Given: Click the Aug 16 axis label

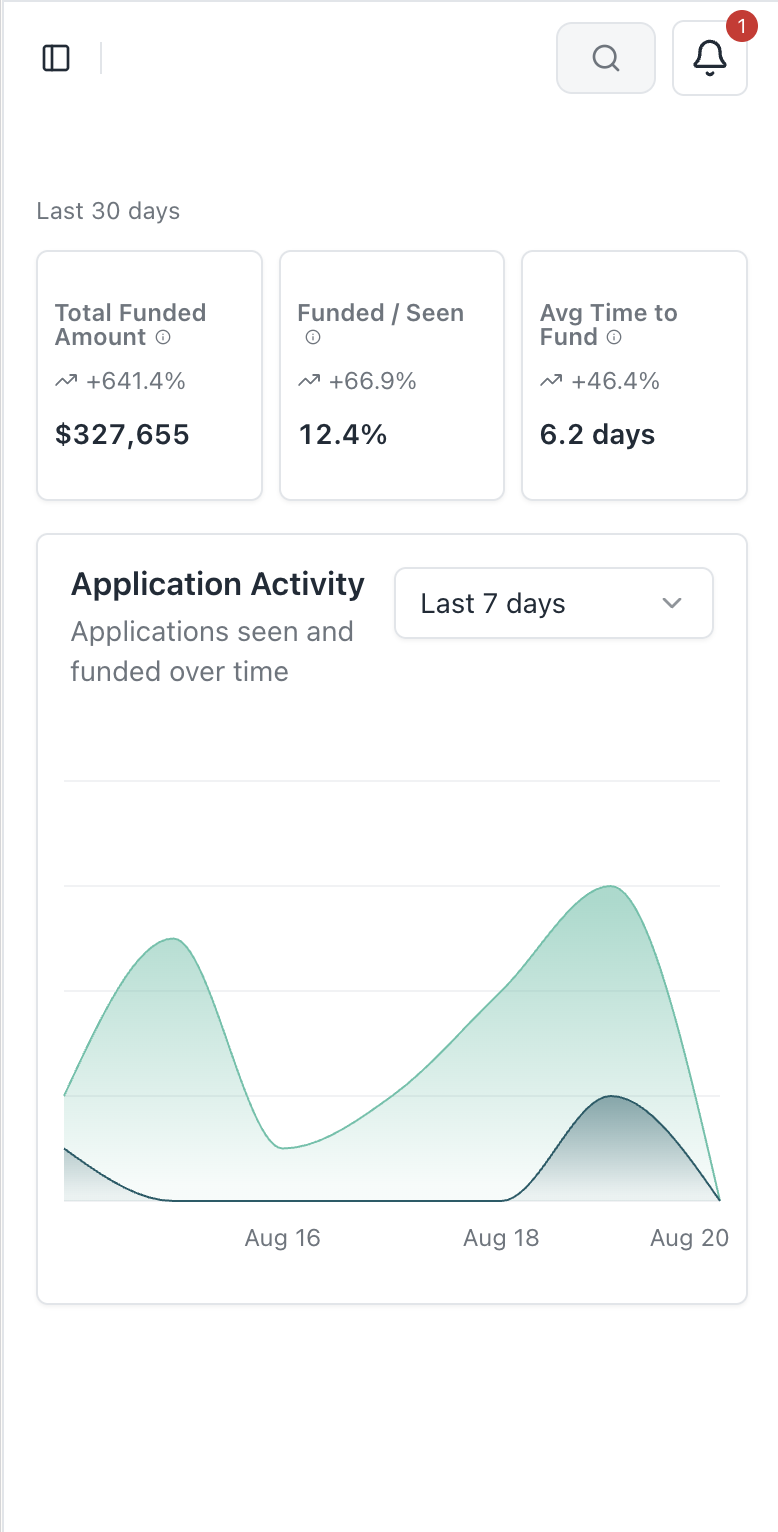Looking at the screenshot, I should (282, 1238).
